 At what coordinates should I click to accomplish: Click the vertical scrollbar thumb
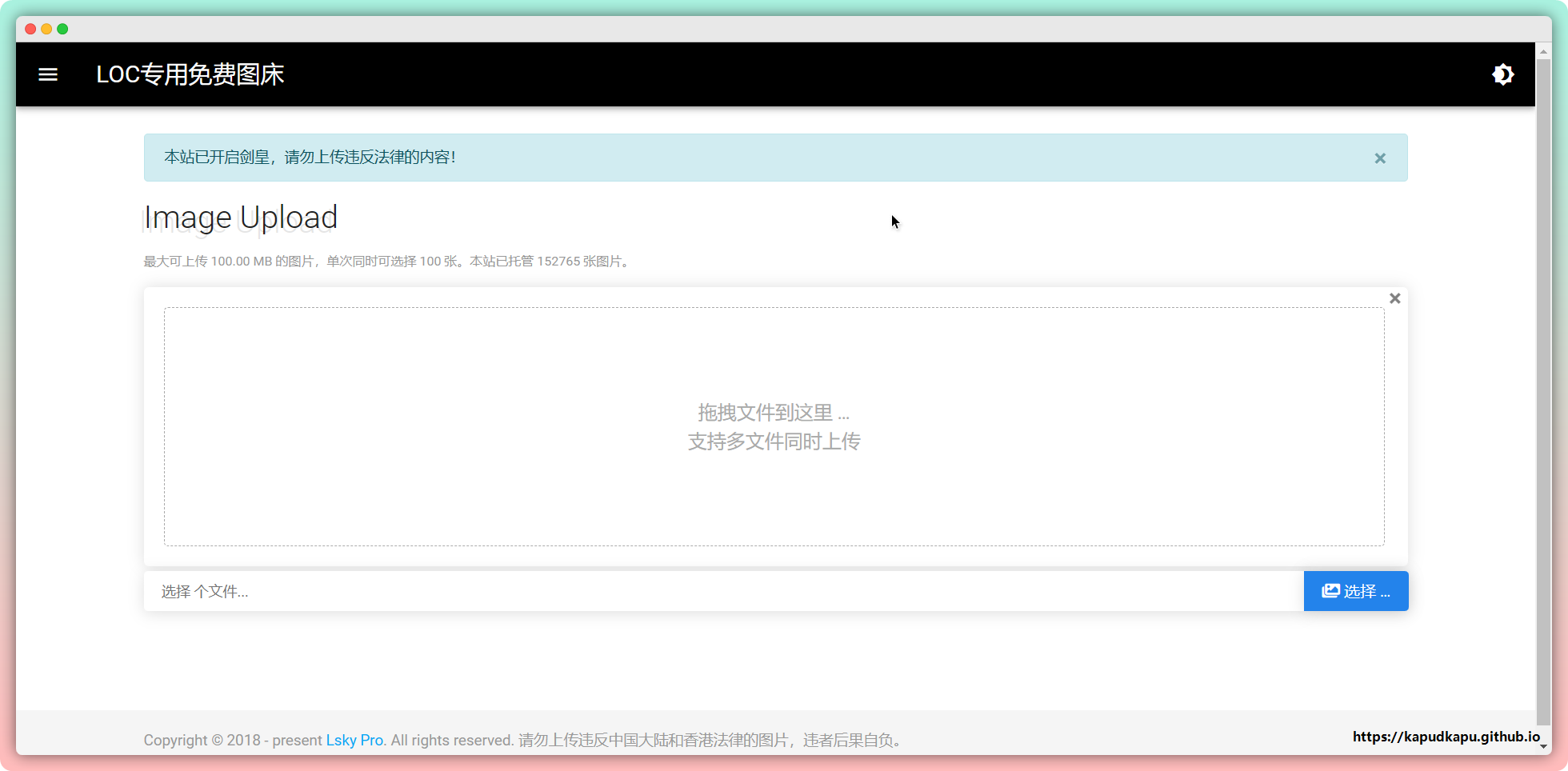pos(1543,384)
